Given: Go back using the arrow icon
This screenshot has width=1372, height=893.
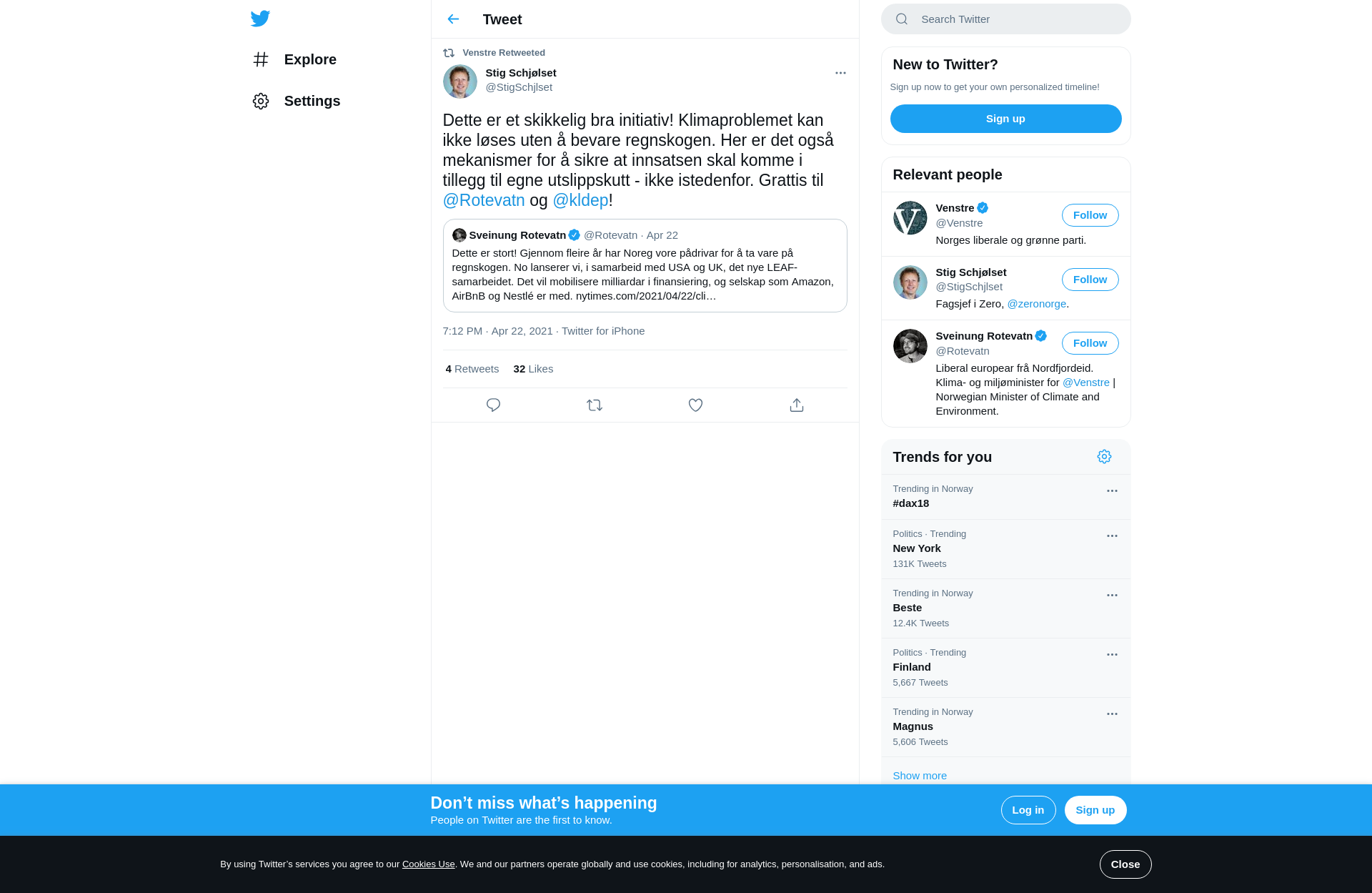Looking at the screenshot, I should [453, 19].
